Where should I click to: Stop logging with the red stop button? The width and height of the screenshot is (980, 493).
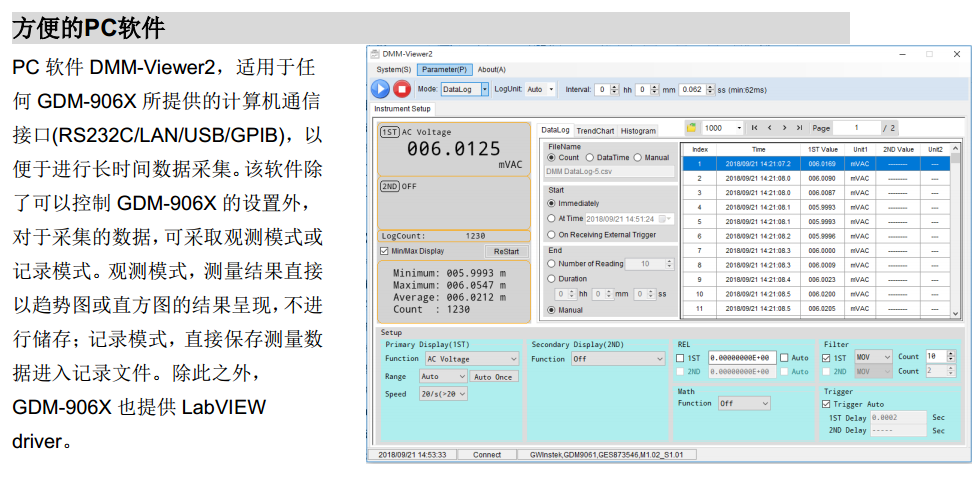point(402,89)
